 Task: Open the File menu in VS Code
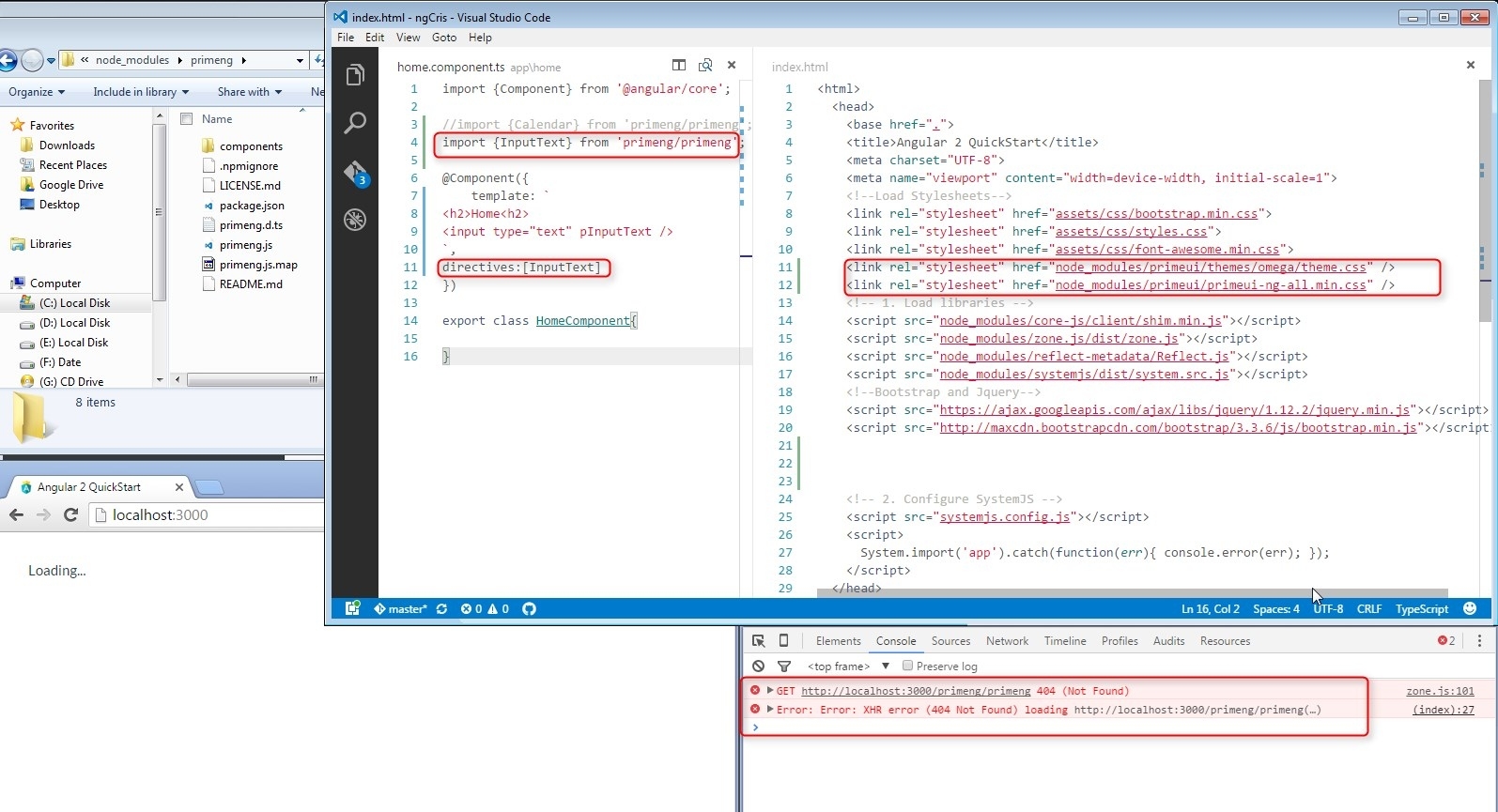click(346, 38)
